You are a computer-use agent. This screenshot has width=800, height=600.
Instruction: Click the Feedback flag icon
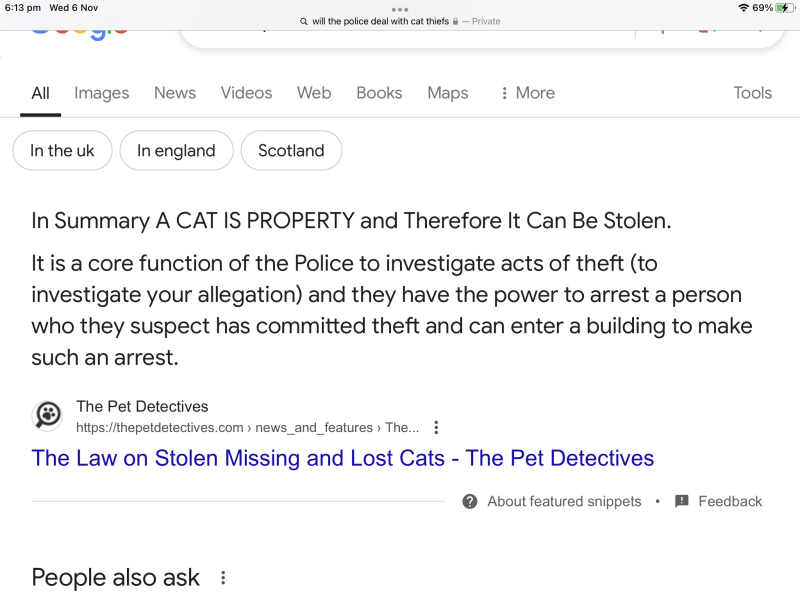tap(682, 501)
